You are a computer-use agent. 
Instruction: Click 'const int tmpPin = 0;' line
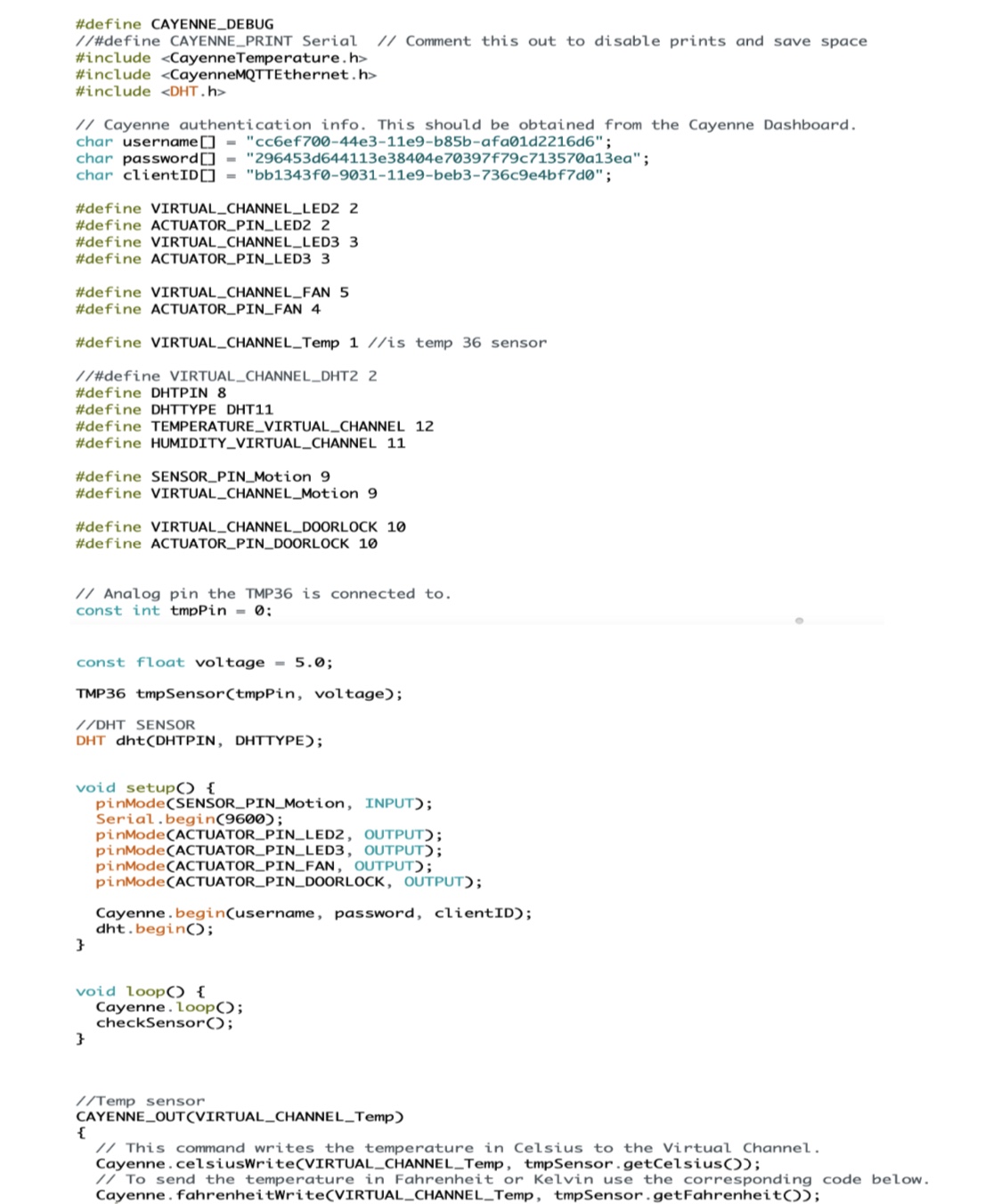tap(175, 611)
